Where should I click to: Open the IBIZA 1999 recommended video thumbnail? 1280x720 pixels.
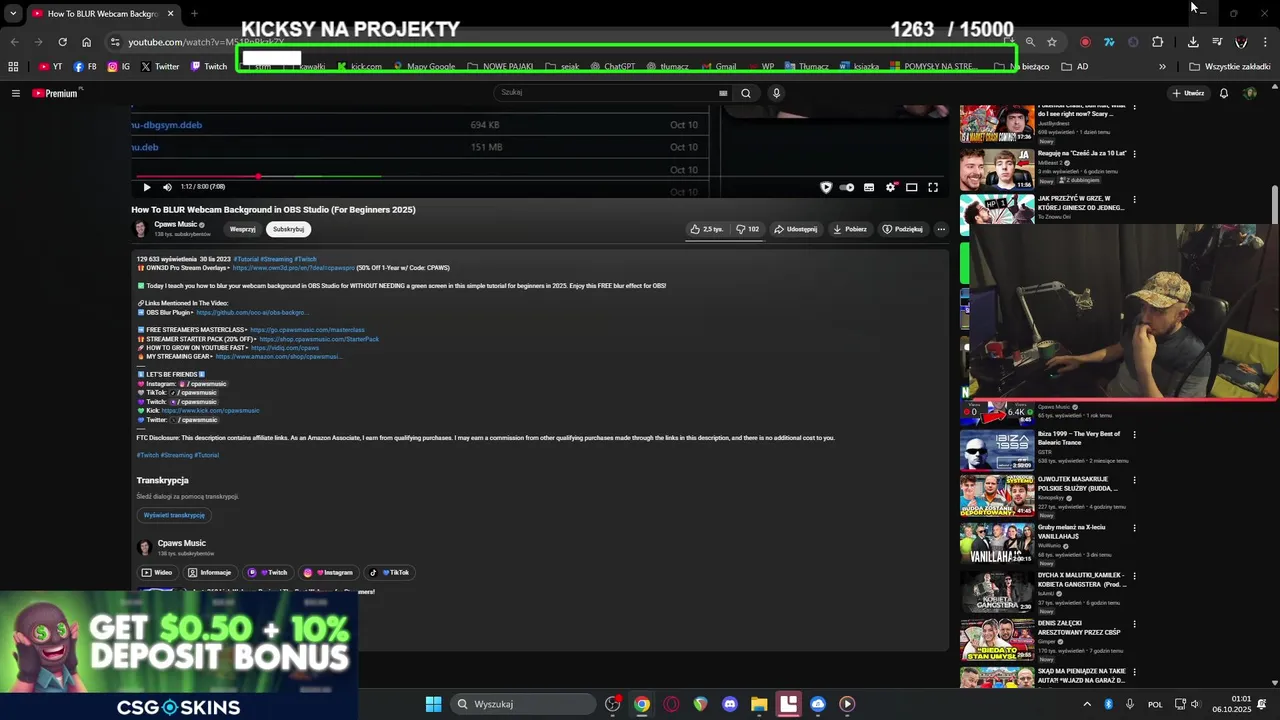coord(997,451)
